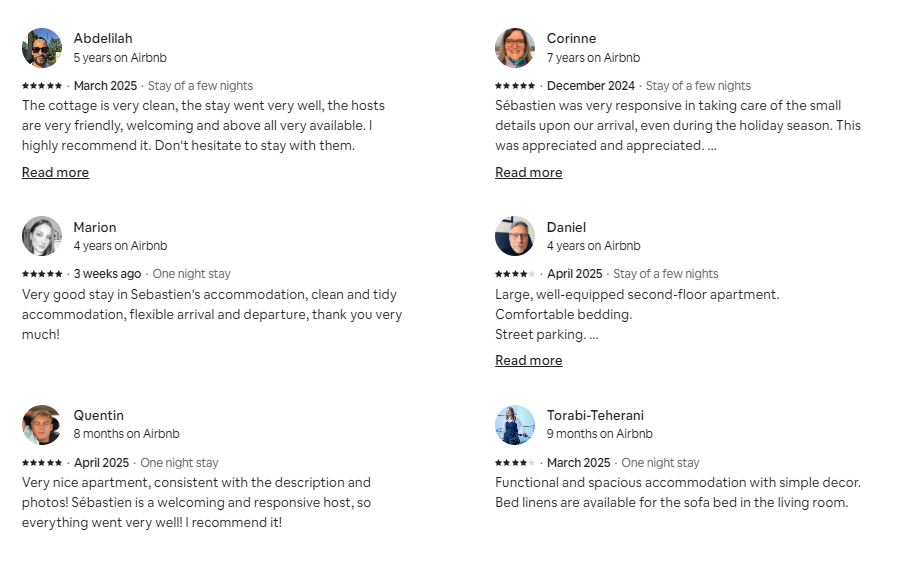
Task: Expand Corinne's review with Read more
Action: click(x=529, y=172)
